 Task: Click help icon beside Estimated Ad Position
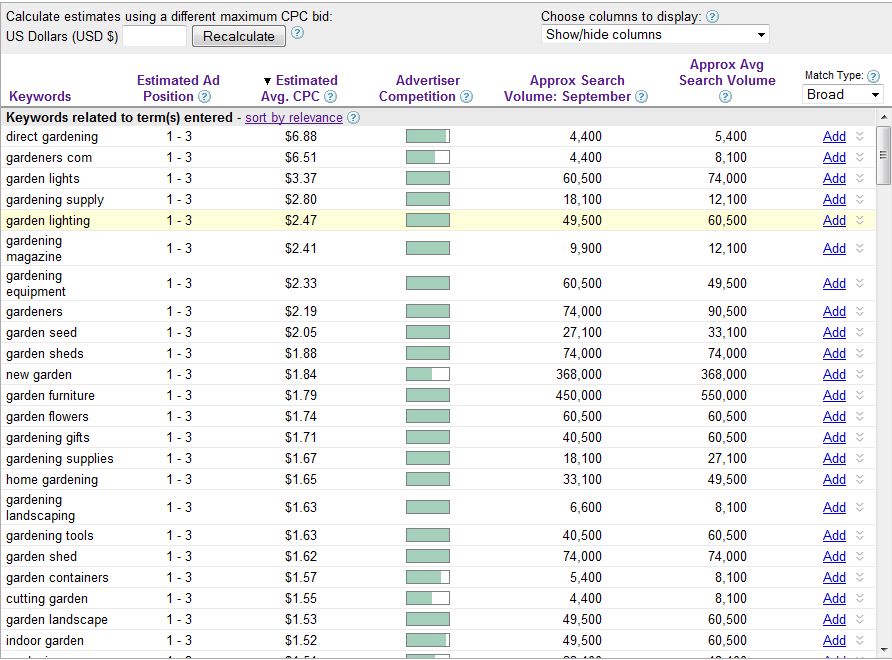[x=205, y=97]
